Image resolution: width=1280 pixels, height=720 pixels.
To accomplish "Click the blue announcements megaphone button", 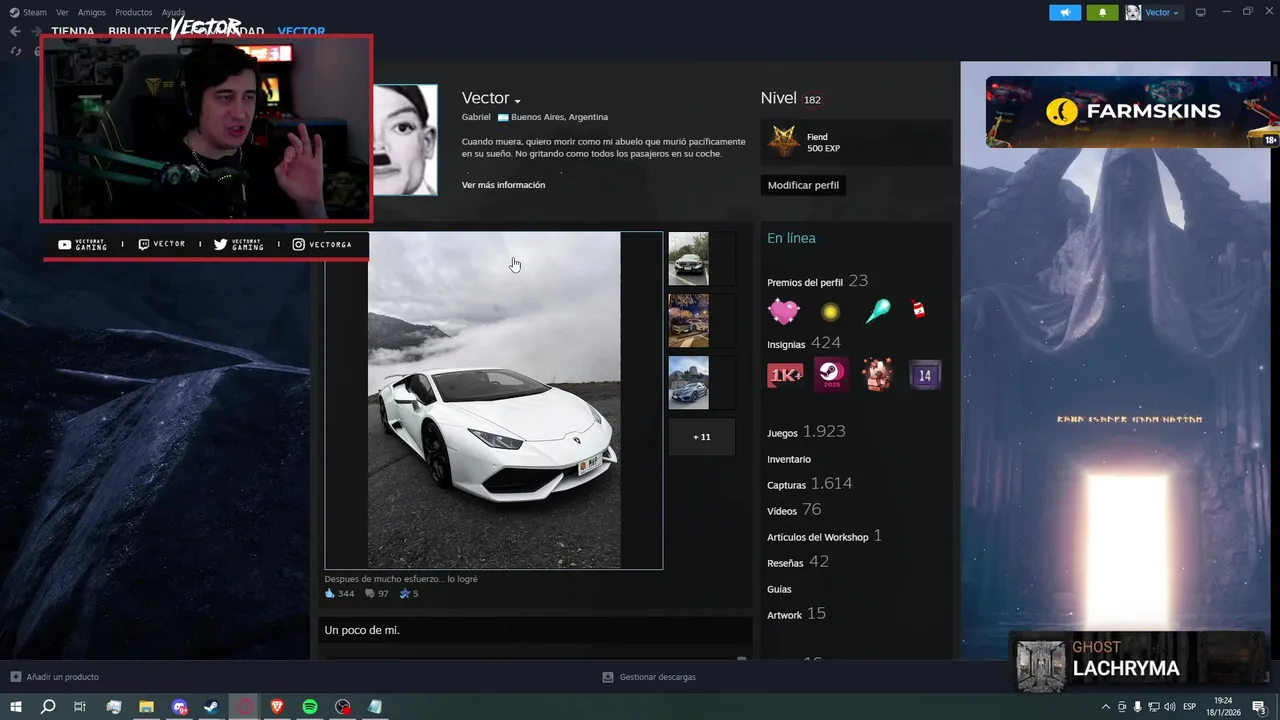I will [1065, 12].
